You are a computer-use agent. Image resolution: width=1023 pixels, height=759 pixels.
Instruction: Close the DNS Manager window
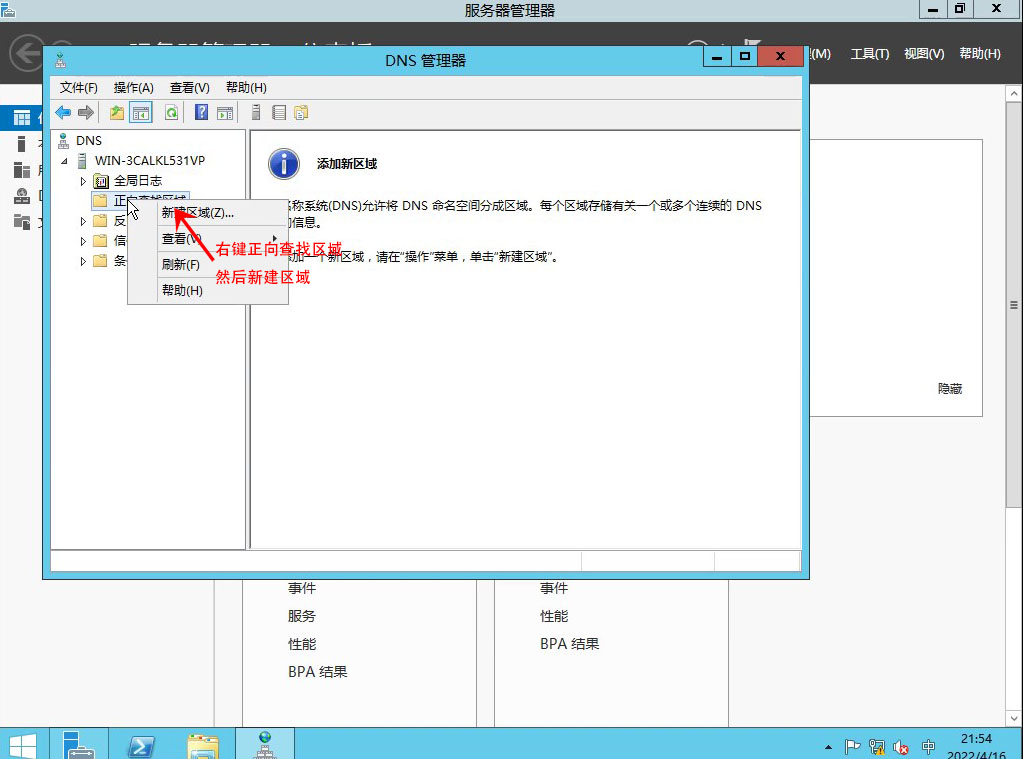[780, 57]
